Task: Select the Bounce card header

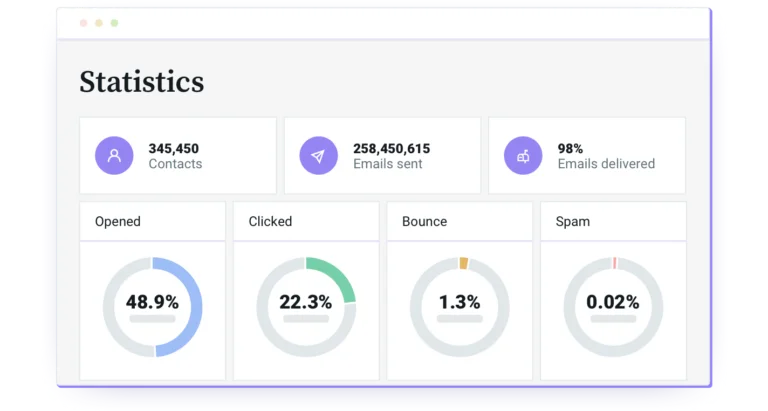Action: point(459,221)
